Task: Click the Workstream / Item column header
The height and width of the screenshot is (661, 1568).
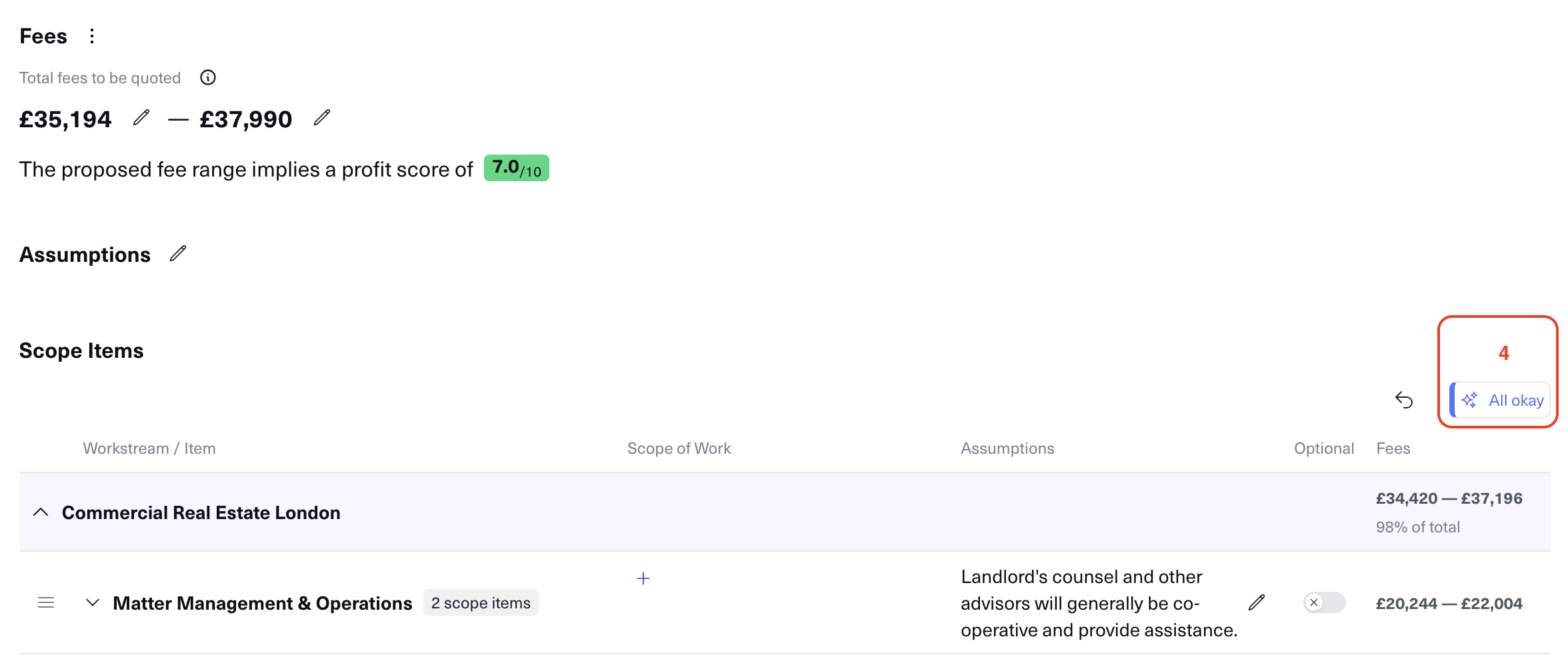Action: [x=149, y=448]
